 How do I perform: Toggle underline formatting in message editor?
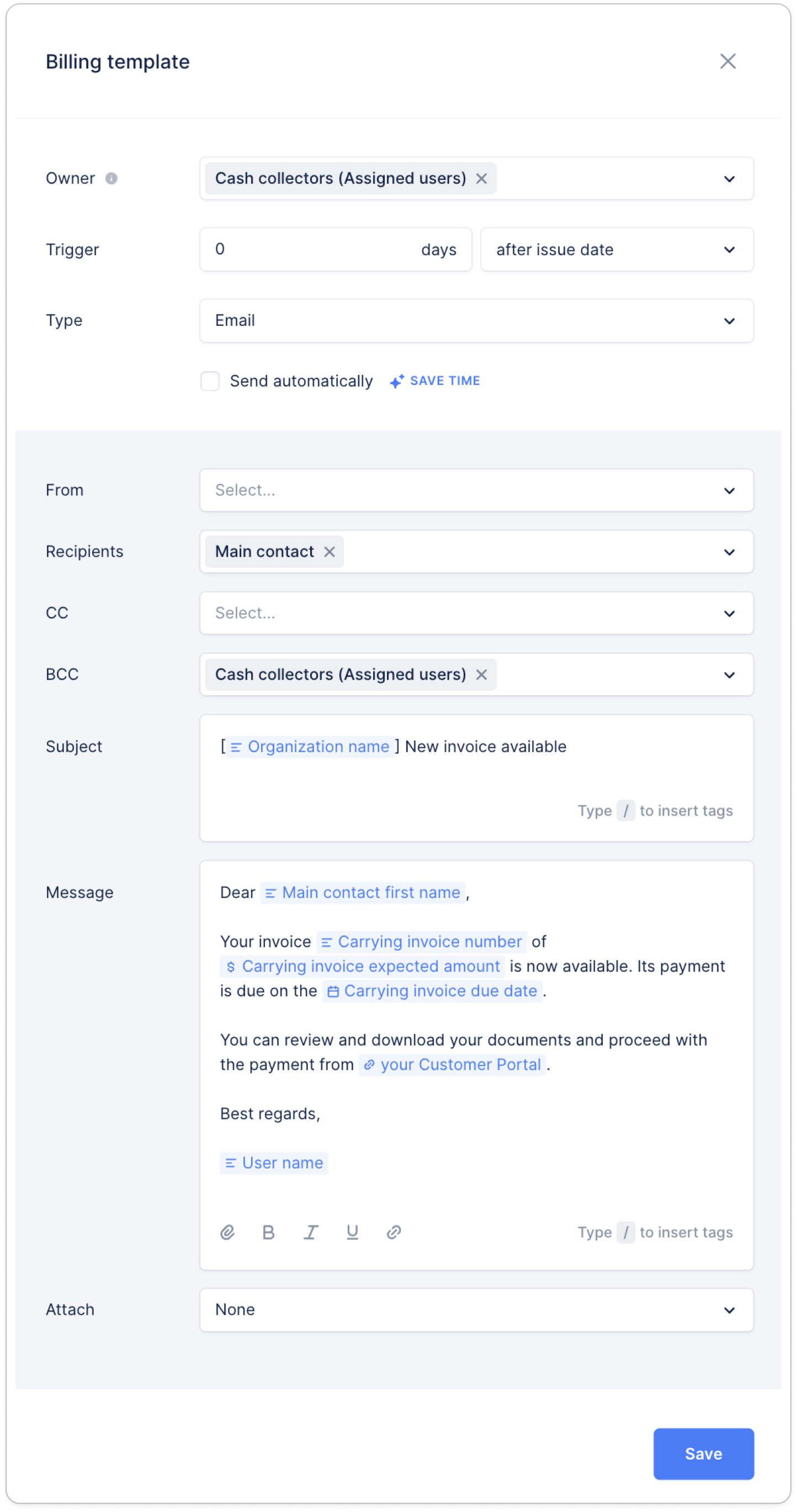tap(353, 1232)
